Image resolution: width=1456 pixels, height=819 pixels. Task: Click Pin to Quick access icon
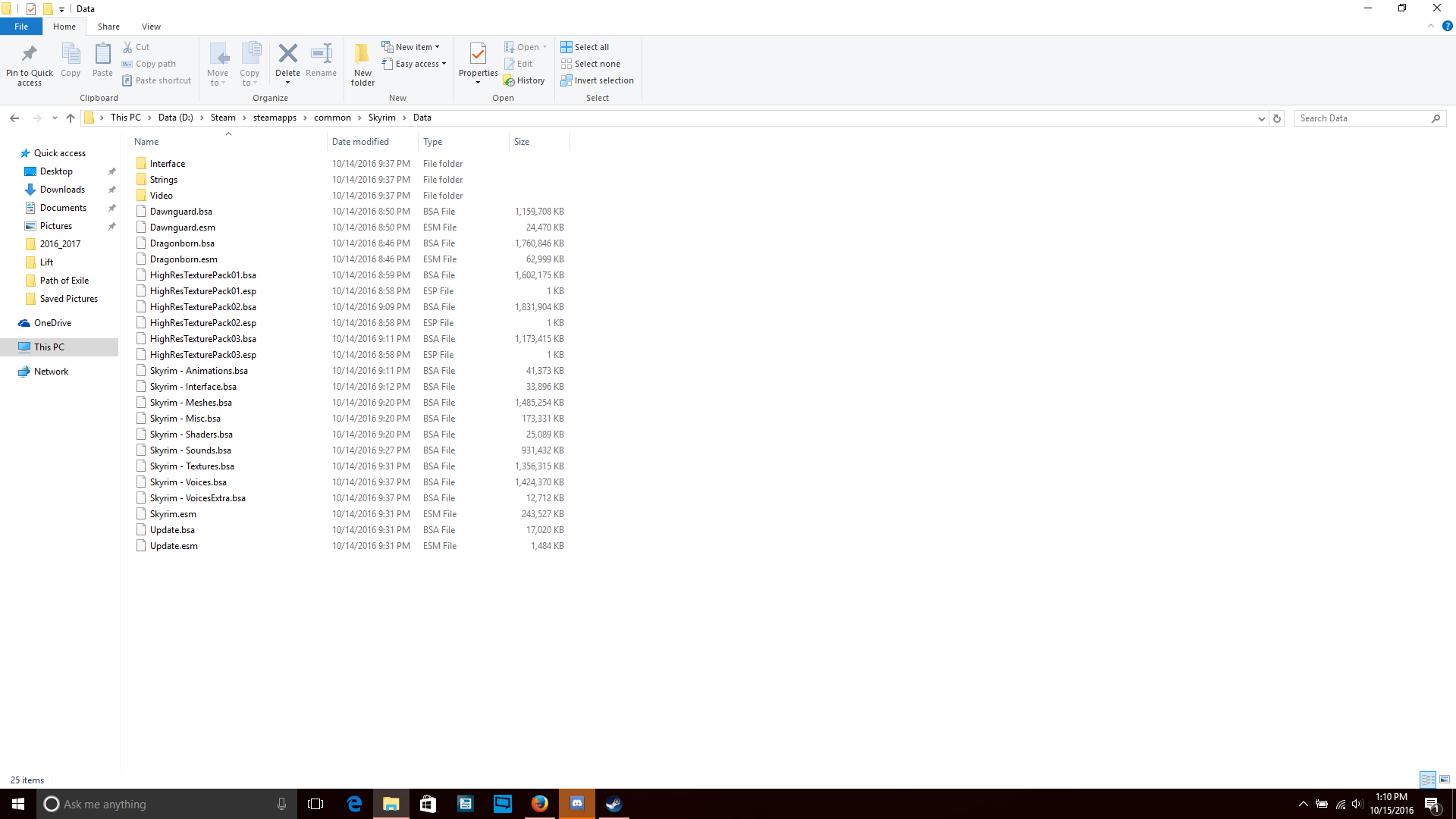[x=30, y=55]
